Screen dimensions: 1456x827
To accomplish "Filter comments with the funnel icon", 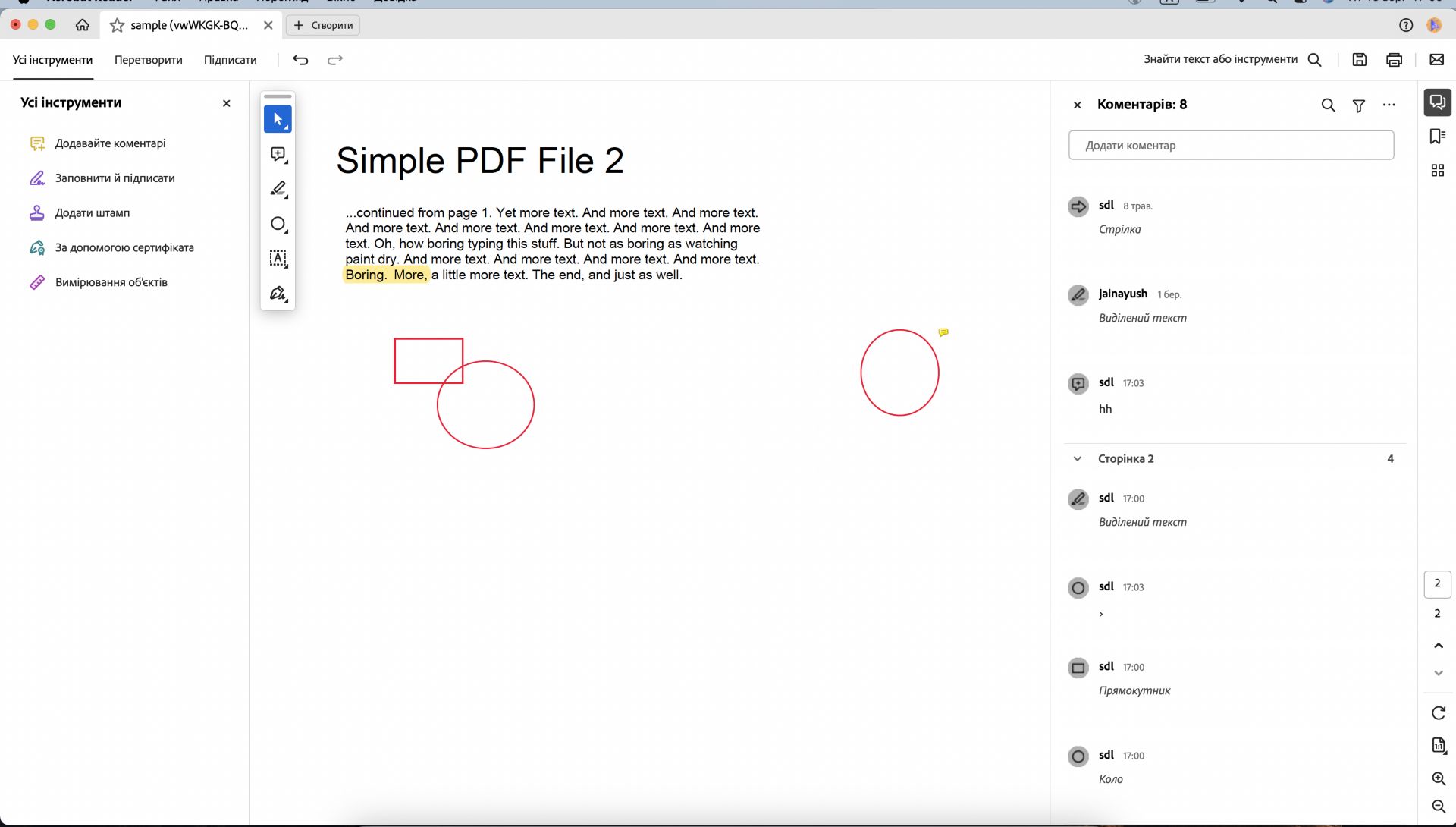I will (1358, 105).
